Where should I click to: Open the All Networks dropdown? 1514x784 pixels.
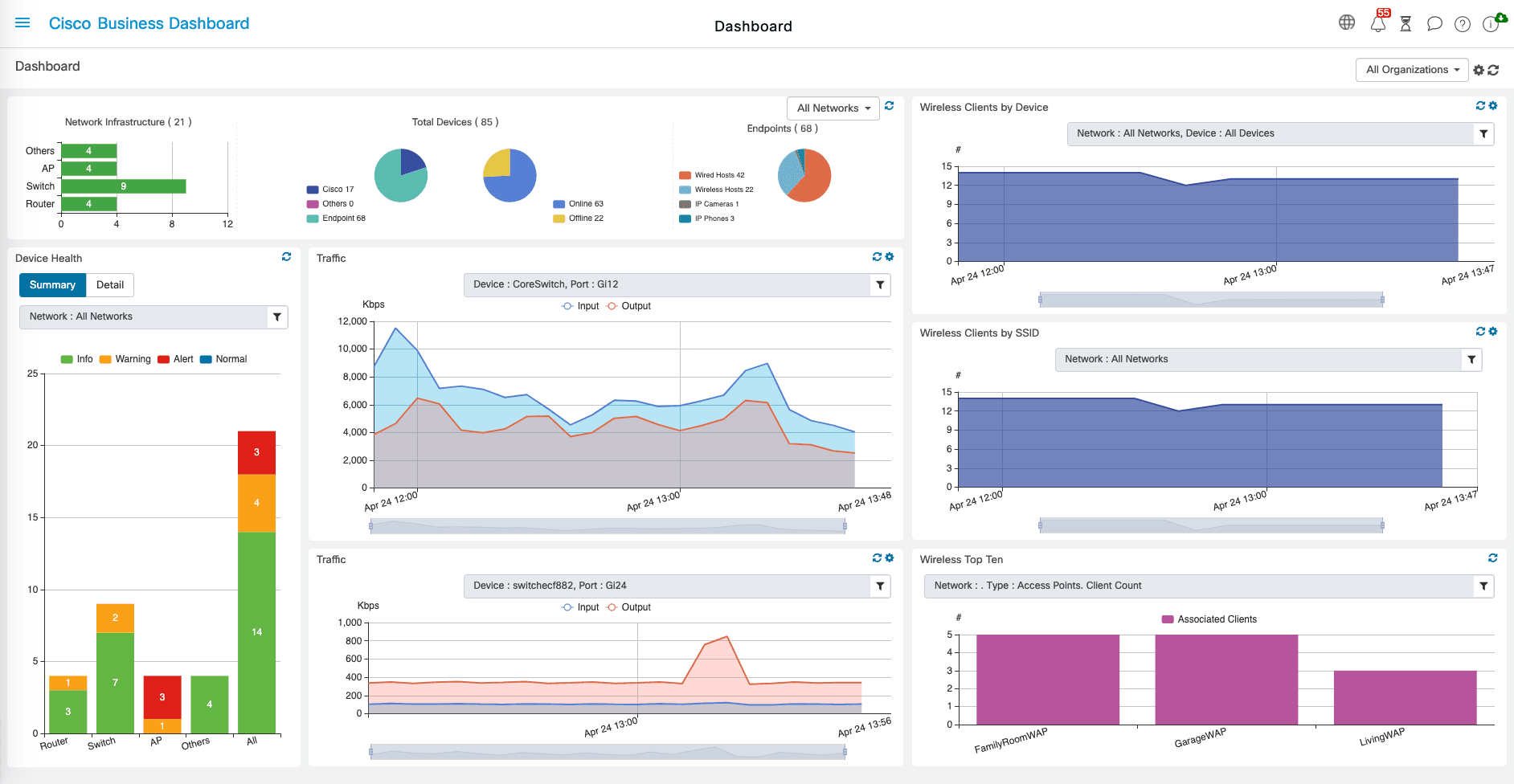[833, 108]
